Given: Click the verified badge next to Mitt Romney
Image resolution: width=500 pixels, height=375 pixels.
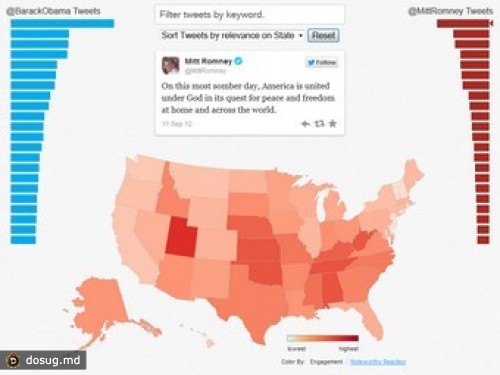Looking at the screenshot, I should click(239, 61).
